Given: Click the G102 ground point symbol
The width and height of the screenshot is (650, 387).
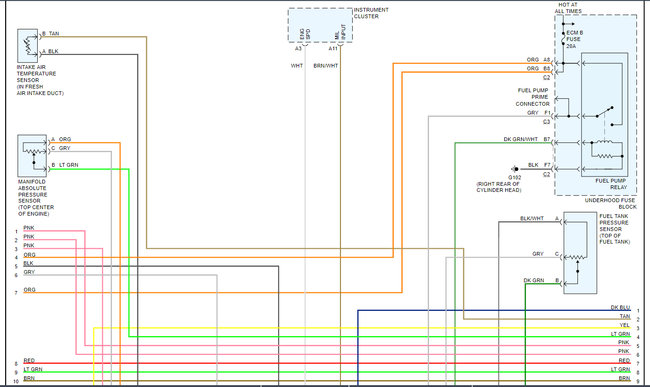Looking at the screenshot, I should (x=515, y=169).
